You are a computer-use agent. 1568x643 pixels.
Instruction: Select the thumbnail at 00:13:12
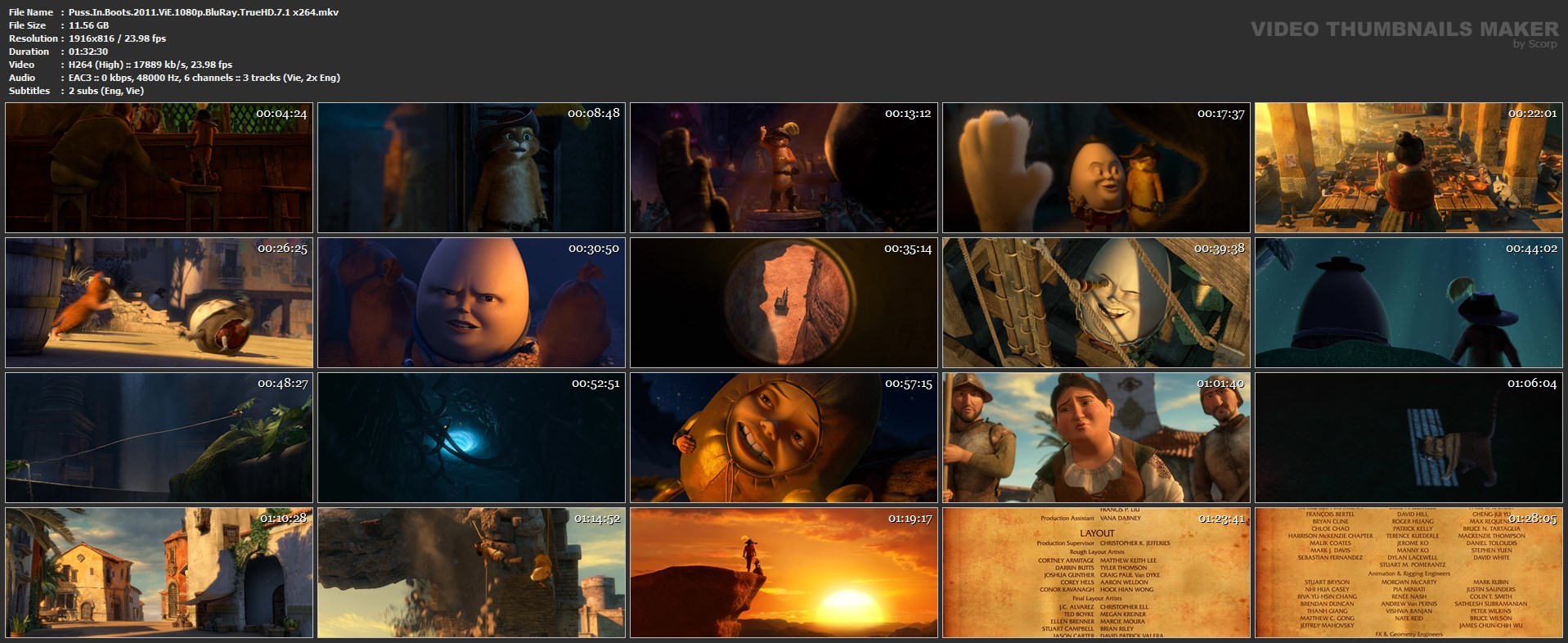784,168
